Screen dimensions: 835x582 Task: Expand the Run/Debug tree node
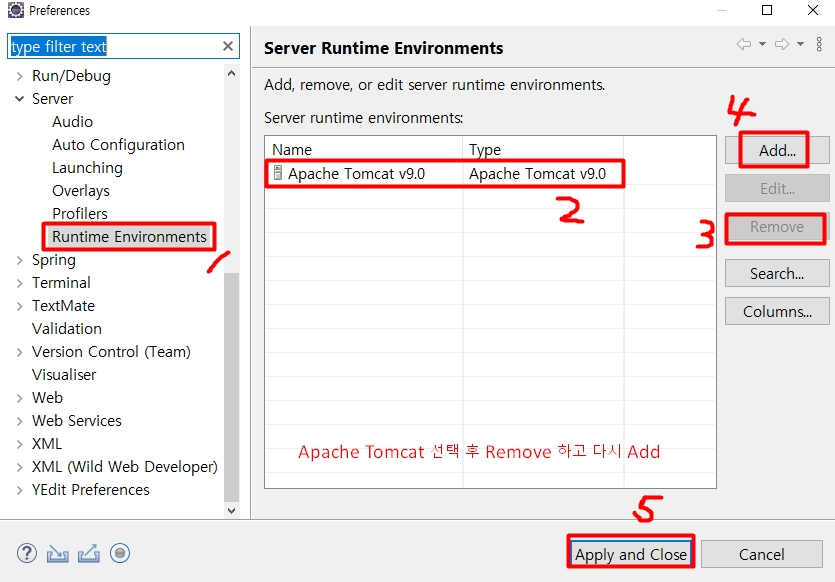20,76
